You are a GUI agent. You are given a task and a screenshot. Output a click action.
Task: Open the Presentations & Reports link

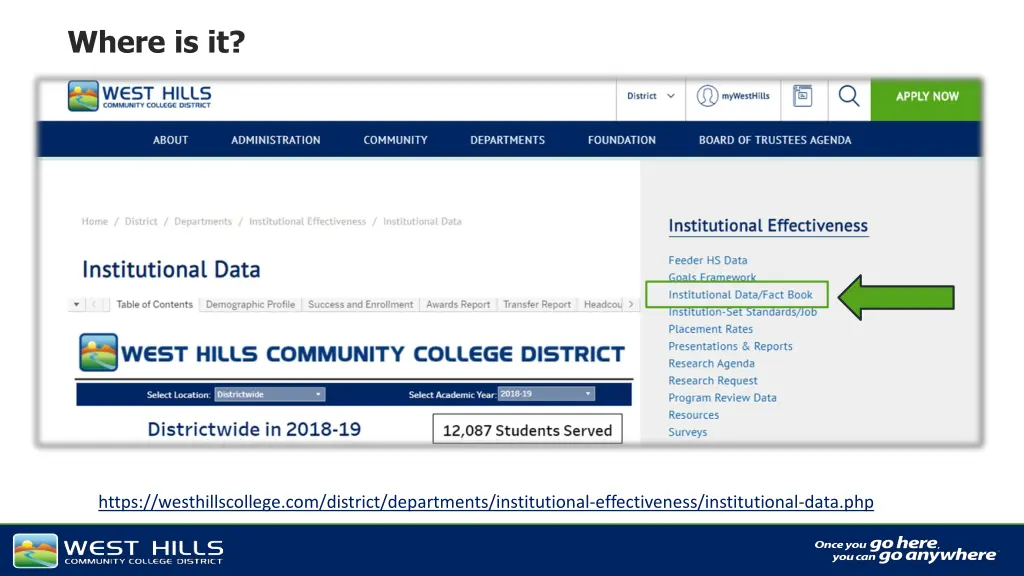(730, 346)
